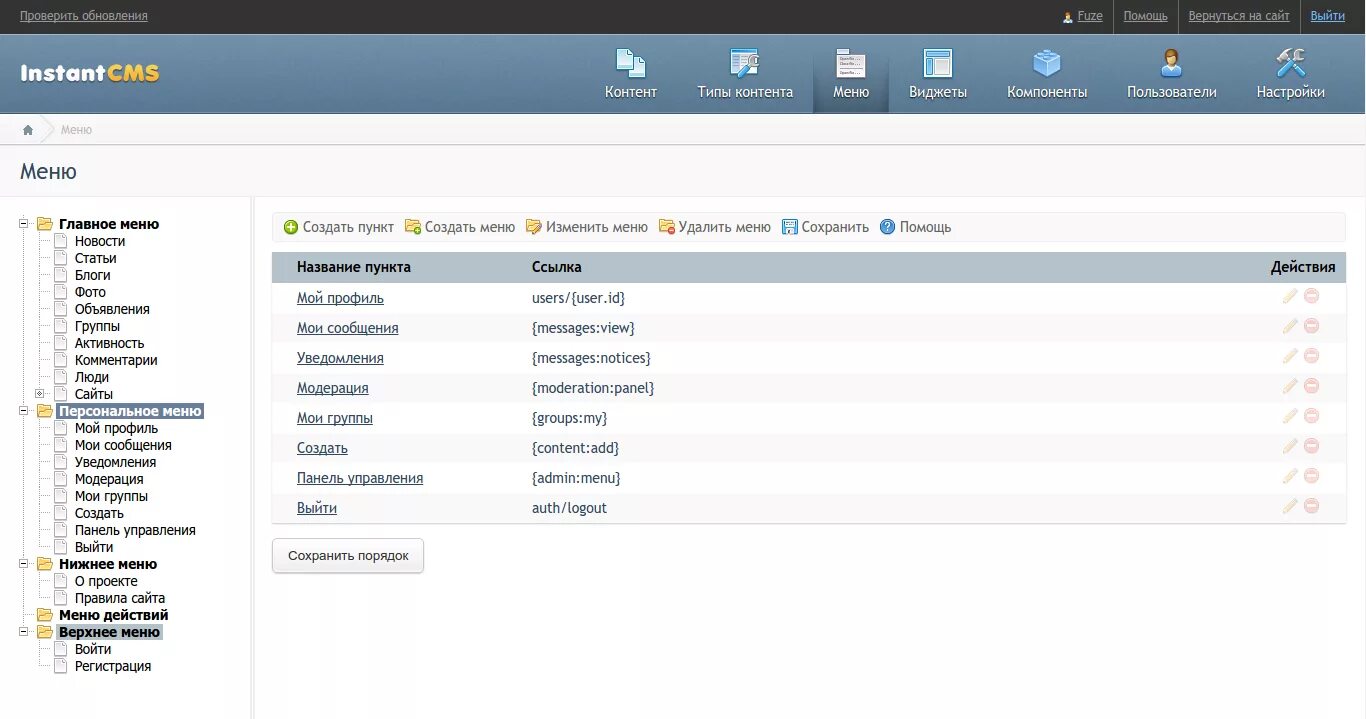Collapse the Главное меню tree node
The height and width of the screenshot is (719, 1366).
tap(23, 224)
